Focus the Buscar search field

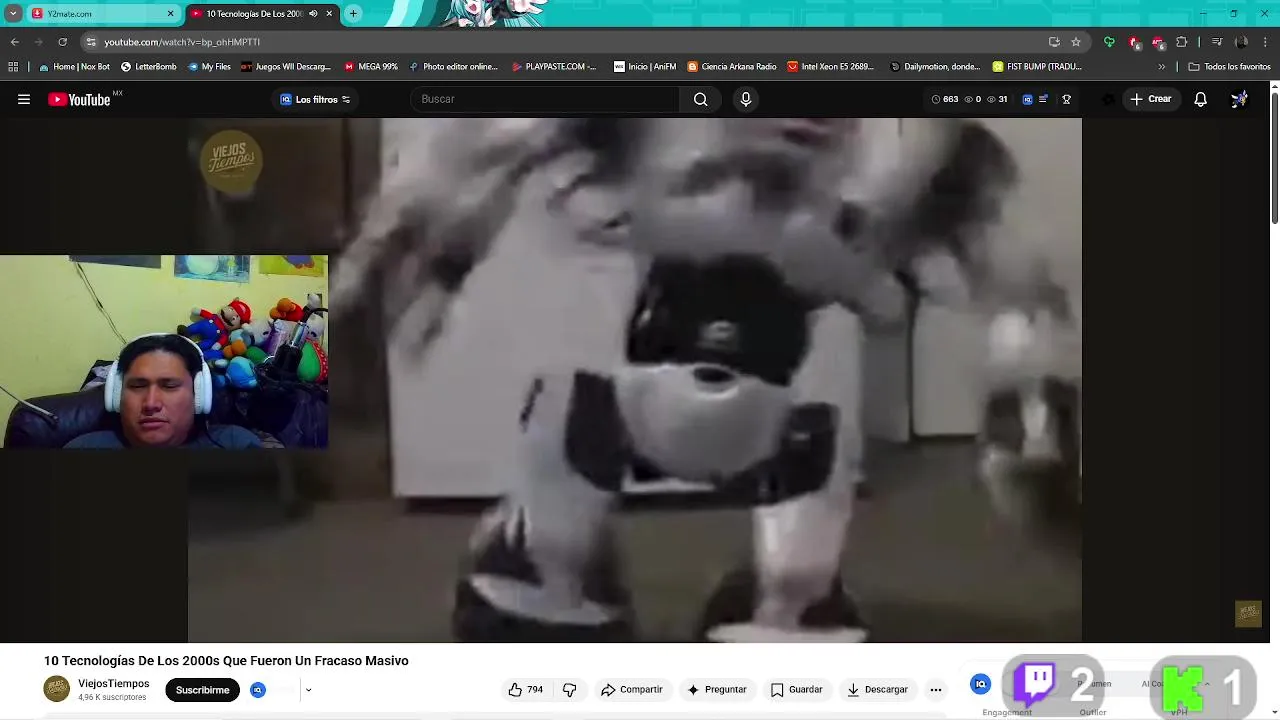[x=545, y=99]
